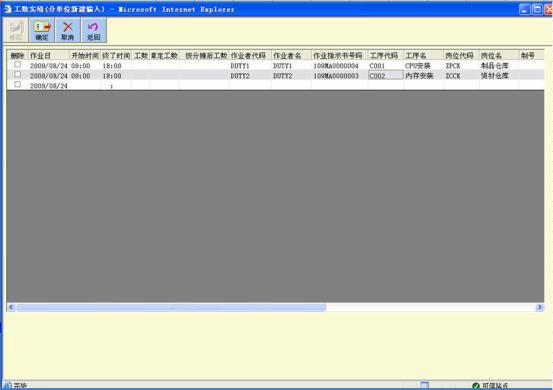Click the horizontal scrollbar thumb

tap(171, 307)
